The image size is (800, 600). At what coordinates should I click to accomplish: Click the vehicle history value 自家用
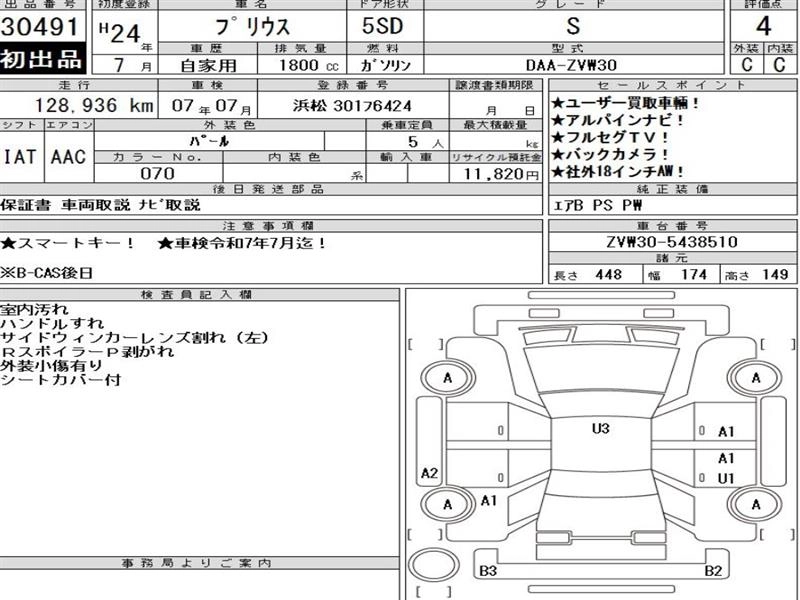coord(208,65)
